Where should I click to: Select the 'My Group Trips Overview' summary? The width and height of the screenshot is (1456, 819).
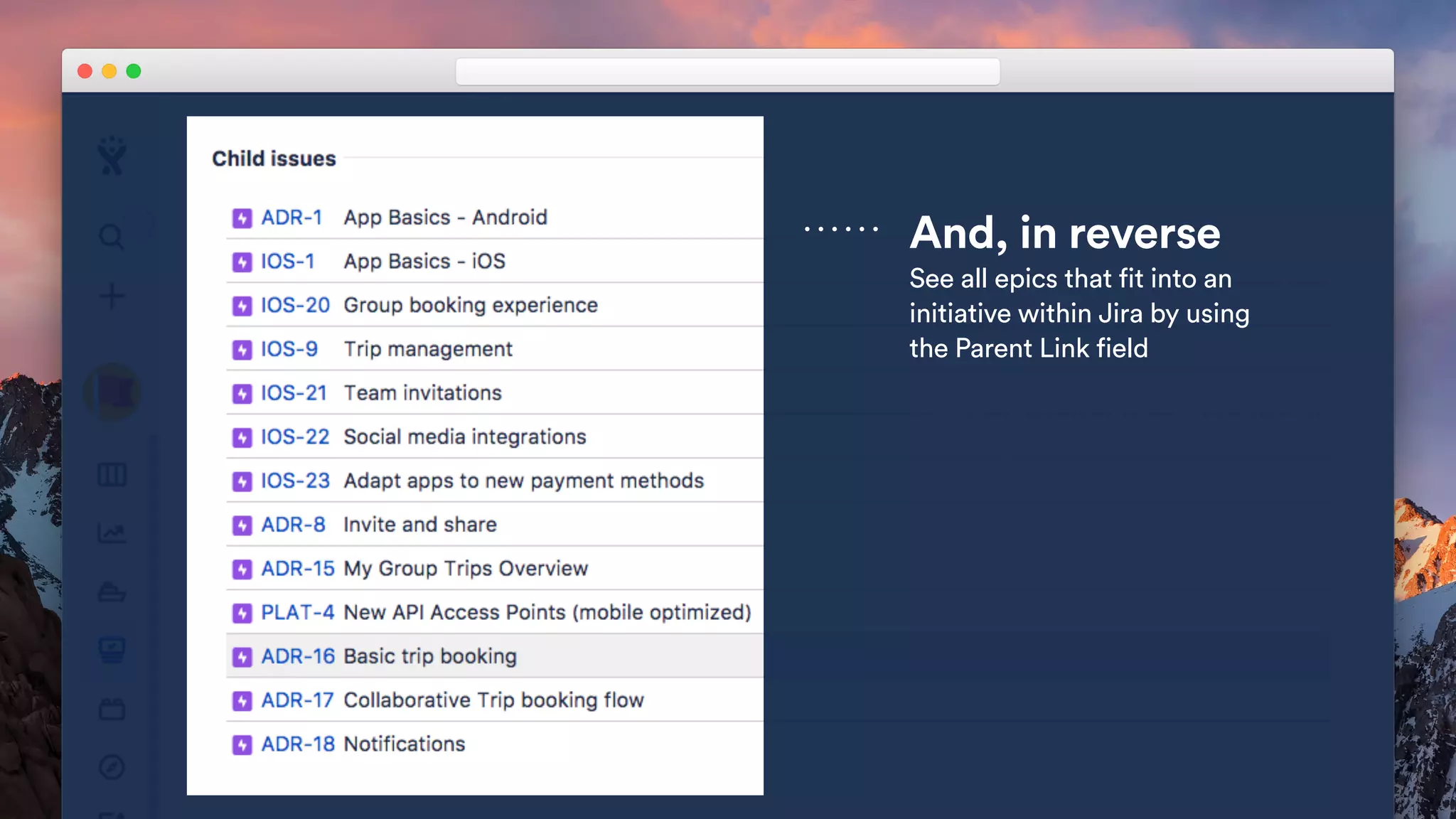point(466,569)
